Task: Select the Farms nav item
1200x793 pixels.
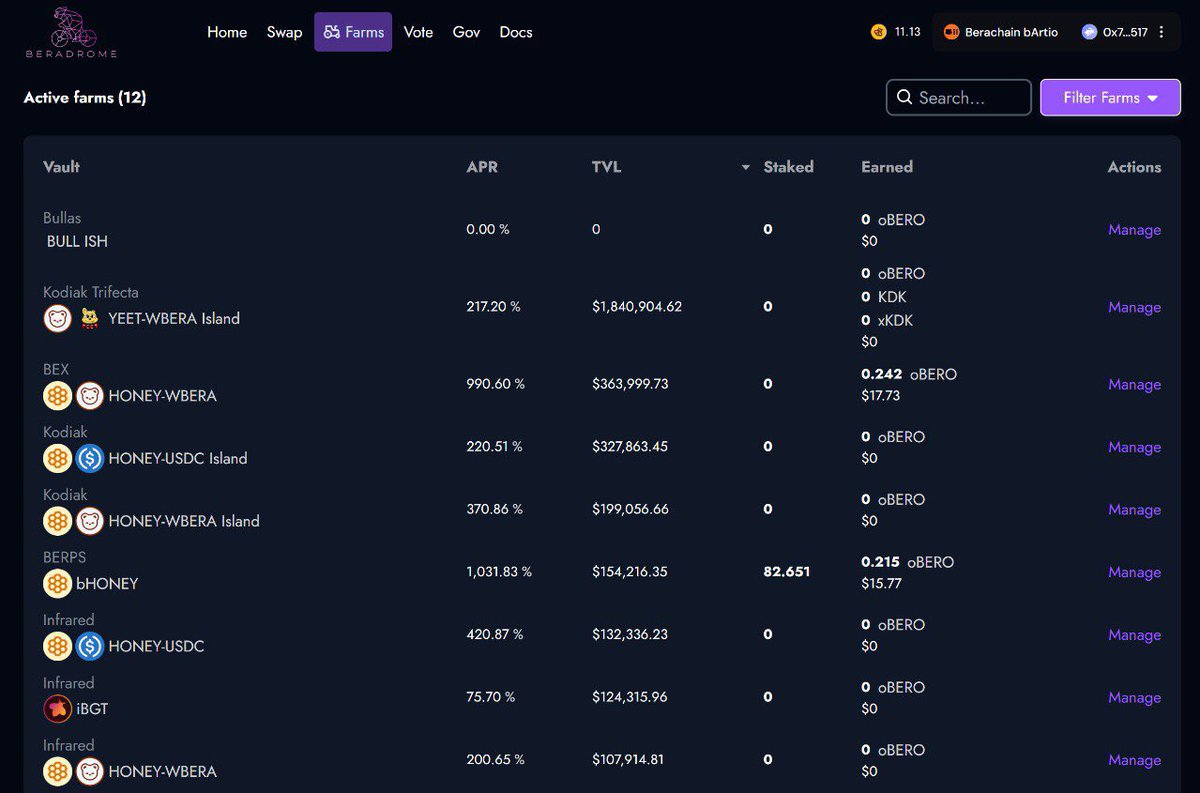Action: [x=353, y=32]
